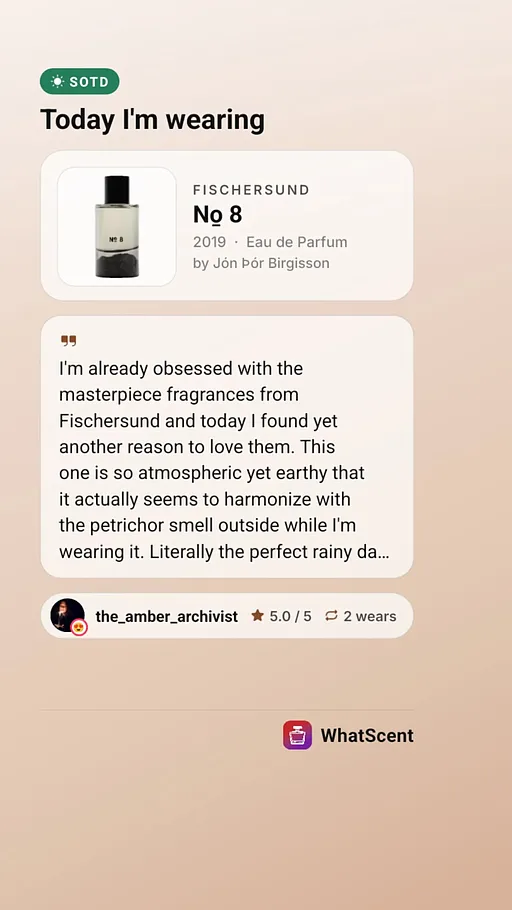Viewport: 512px width, 910px height.
Task: Click the heart-eyes emoji reaction badge
Action: (x=79, y=627)
